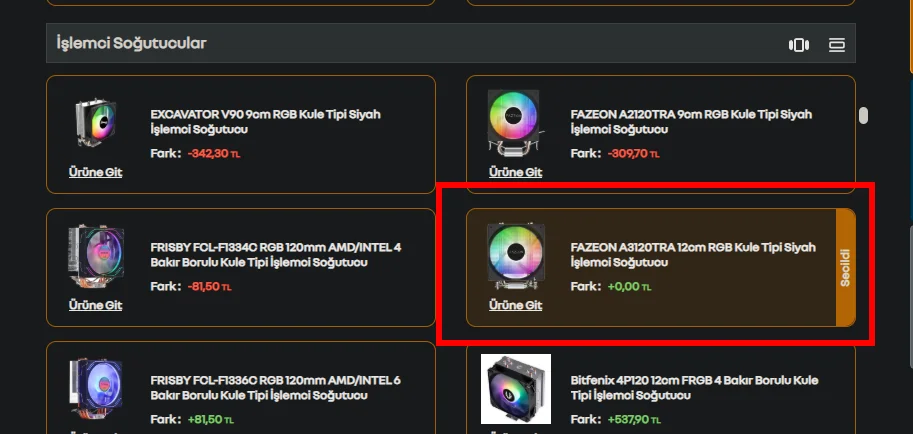Image resolution: width=913 pixels, height=434 pixels.
Task: Open Ürüne Git link for EXCAVATOR V90
Action: pos(95,172)
